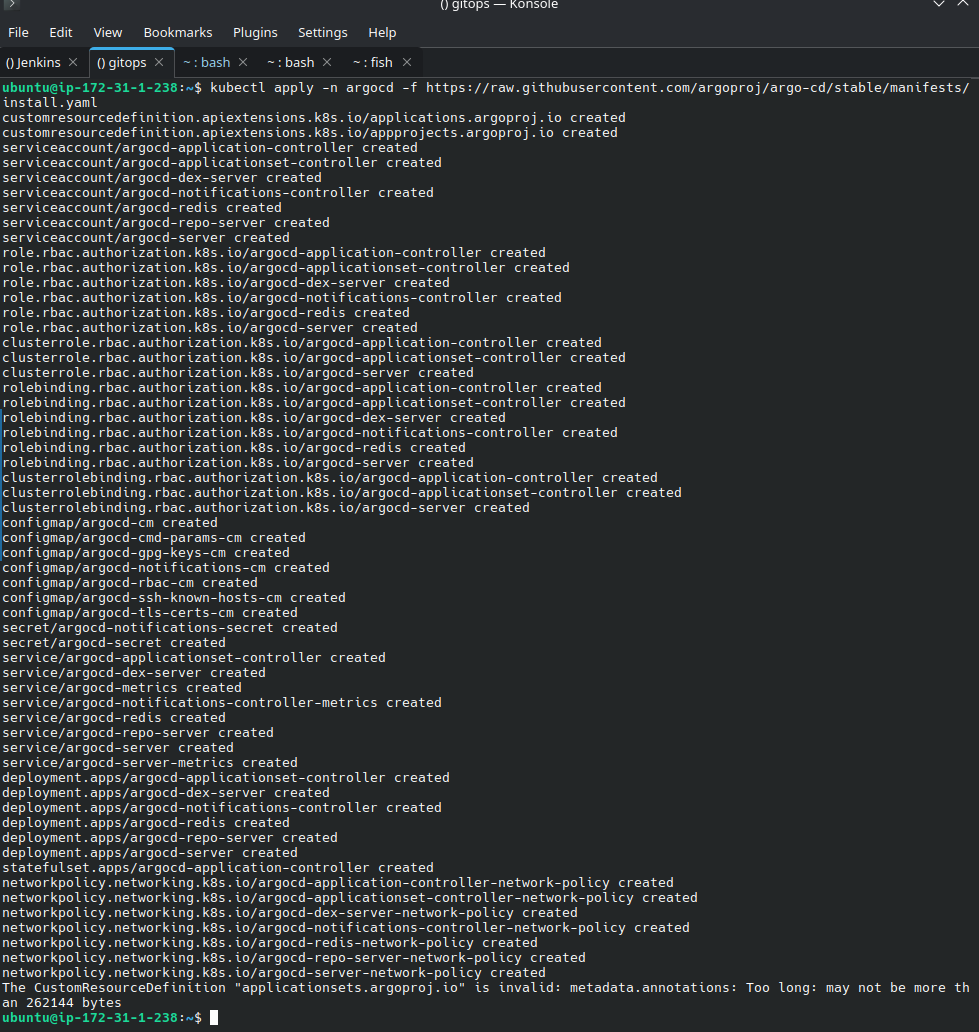The width and height of the screenshot is (979, 1032).
Task: Click the "statefulset.apps/argocd-application-controller created" line
Action: point(218,868)
